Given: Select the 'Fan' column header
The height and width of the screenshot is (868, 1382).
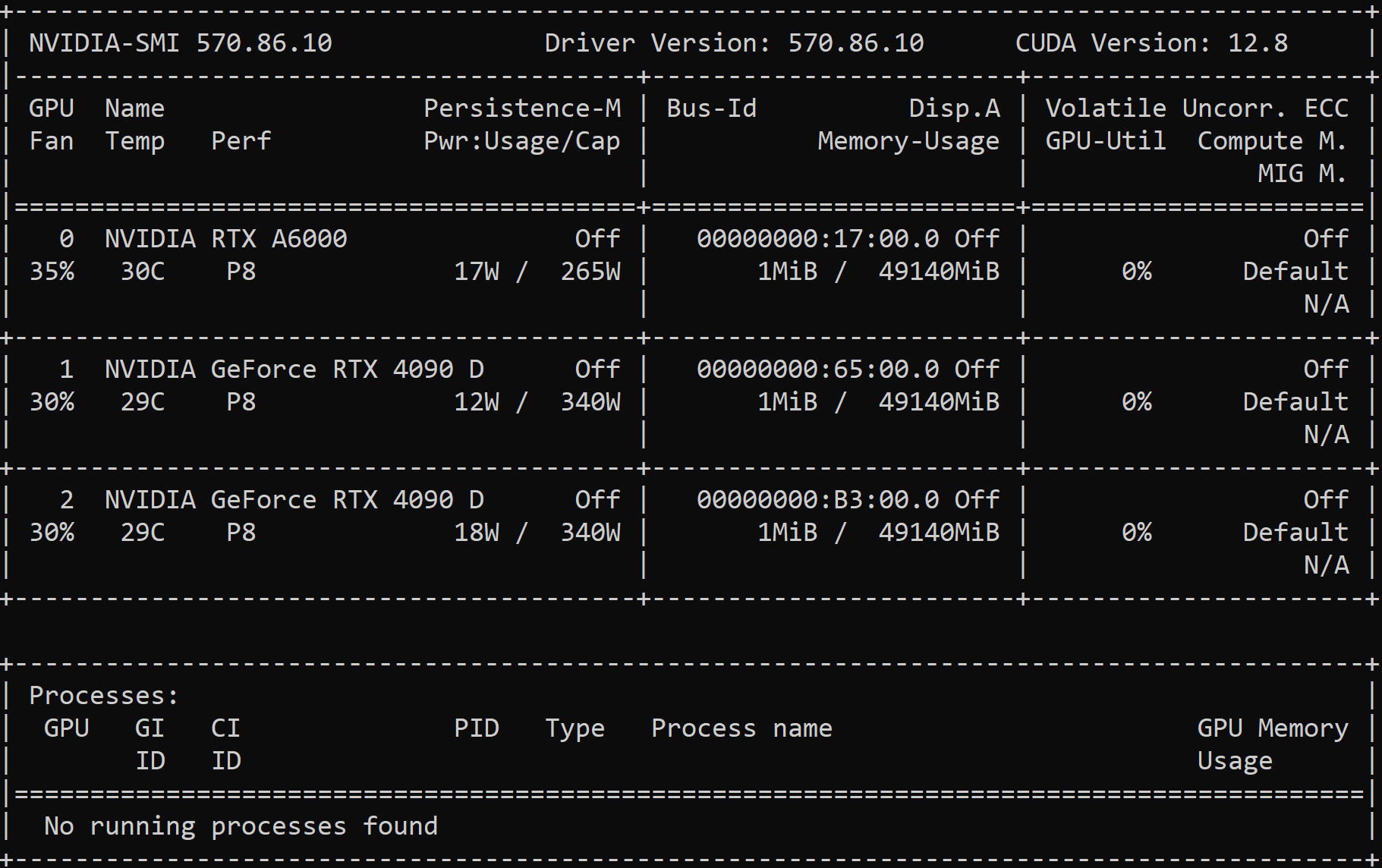Looking at the screenshot, I should pyautogui.click(x=52, y=140).
